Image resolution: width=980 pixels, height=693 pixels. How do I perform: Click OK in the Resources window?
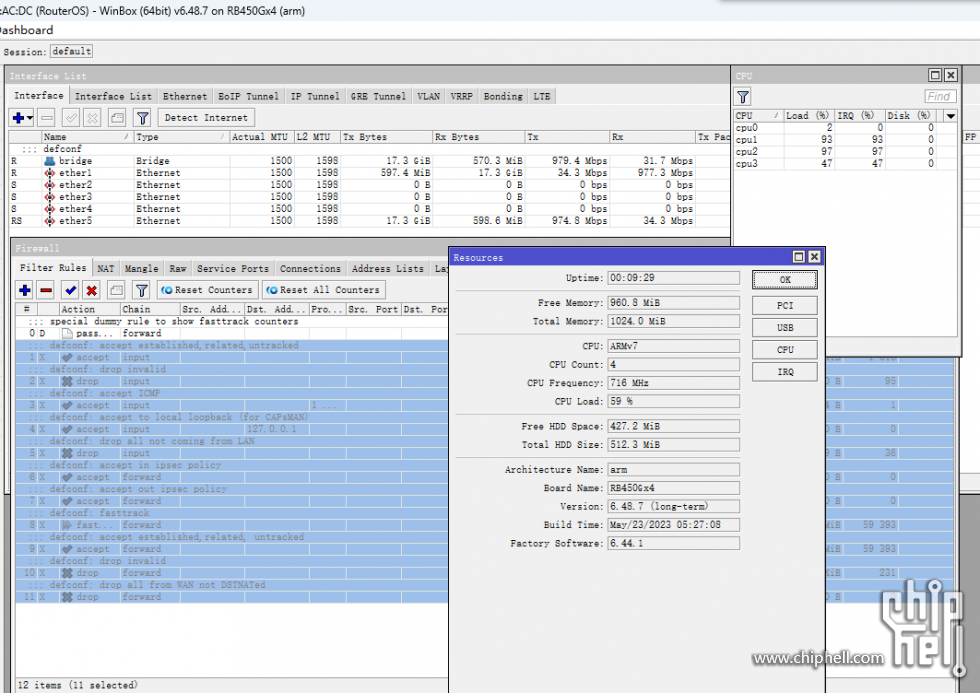coord(785,280)
